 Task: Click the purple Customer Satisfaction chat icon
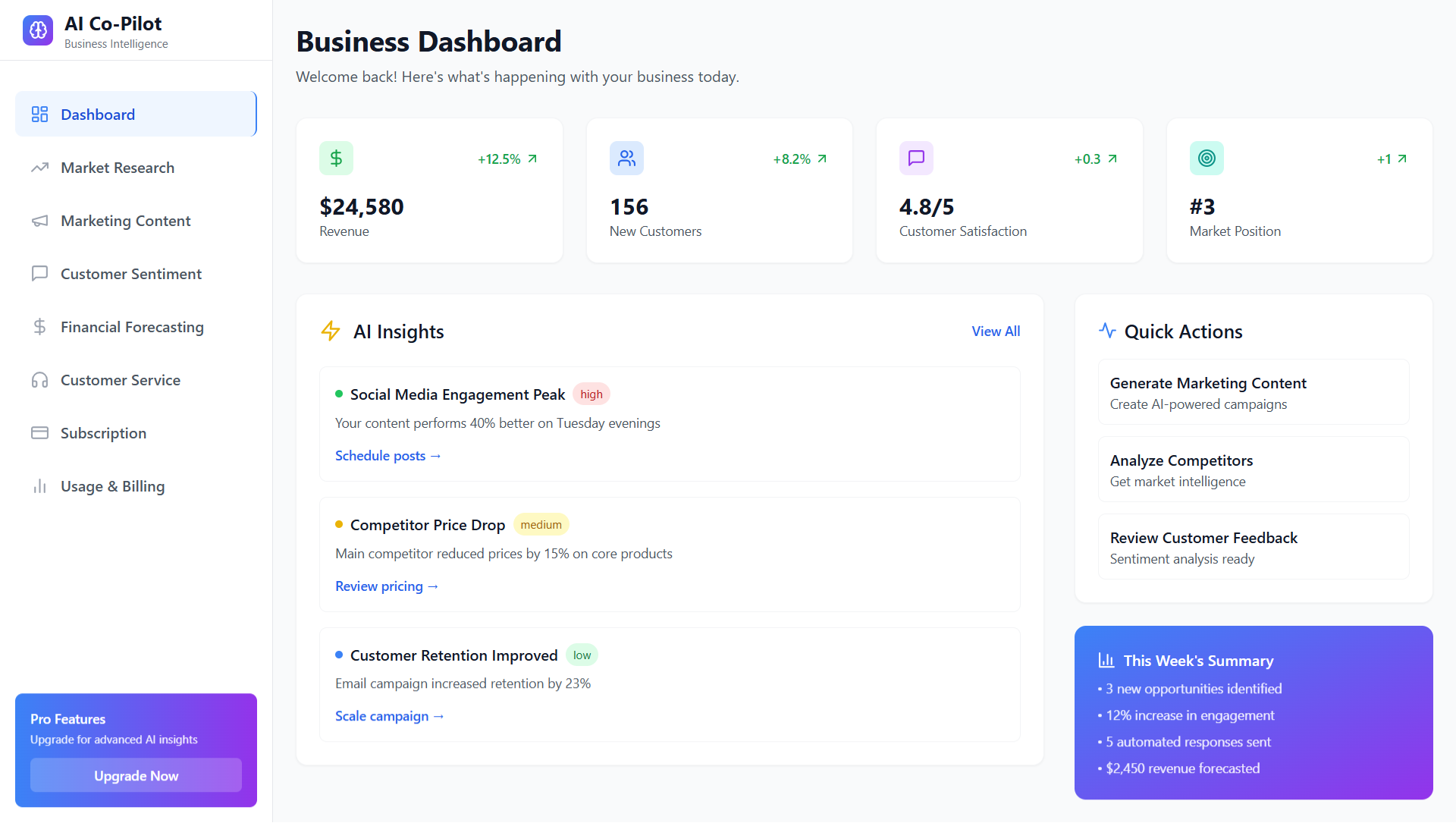(916, 158)
